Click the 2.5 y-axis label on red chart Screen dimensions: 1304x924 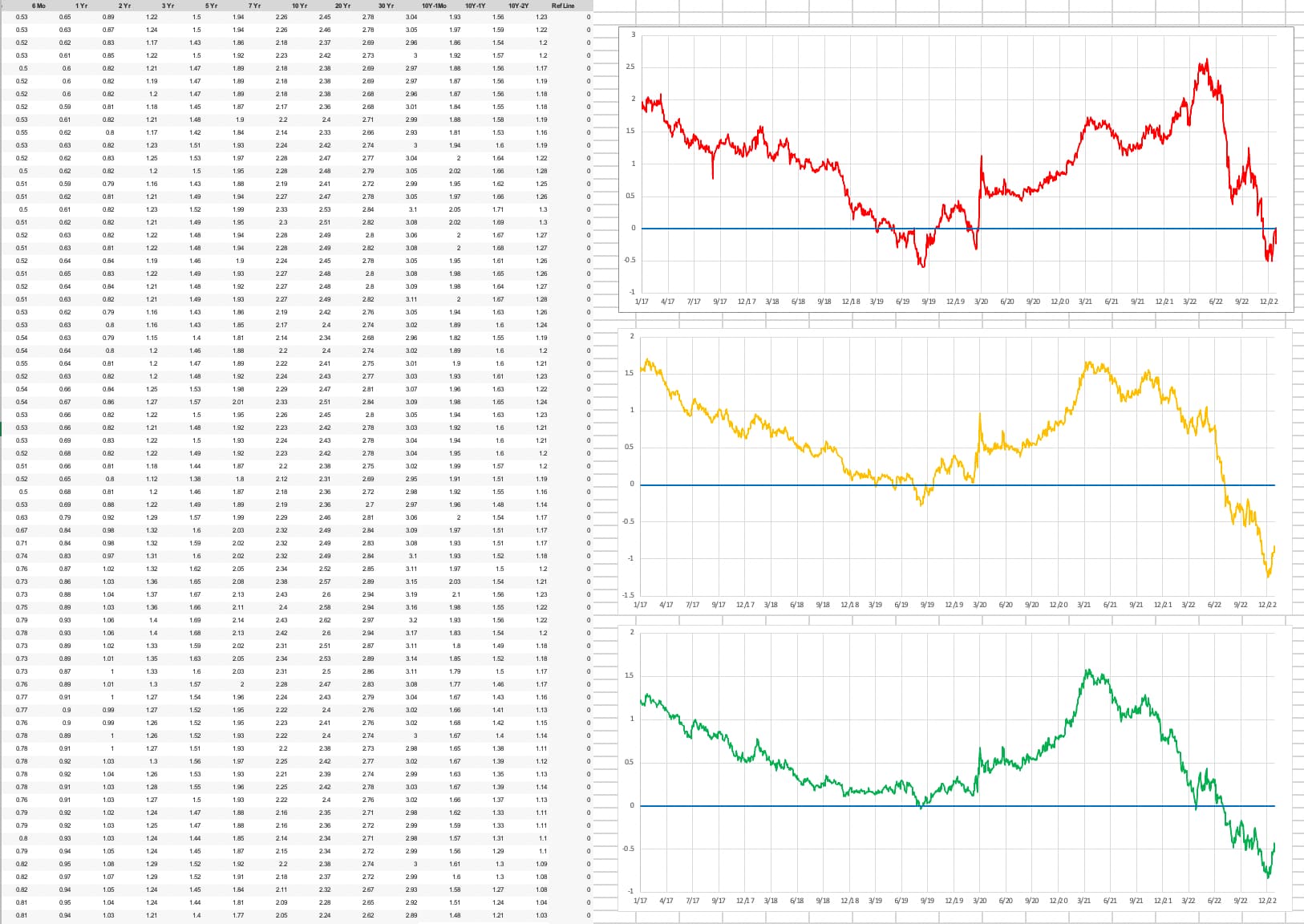pos(630,67)
